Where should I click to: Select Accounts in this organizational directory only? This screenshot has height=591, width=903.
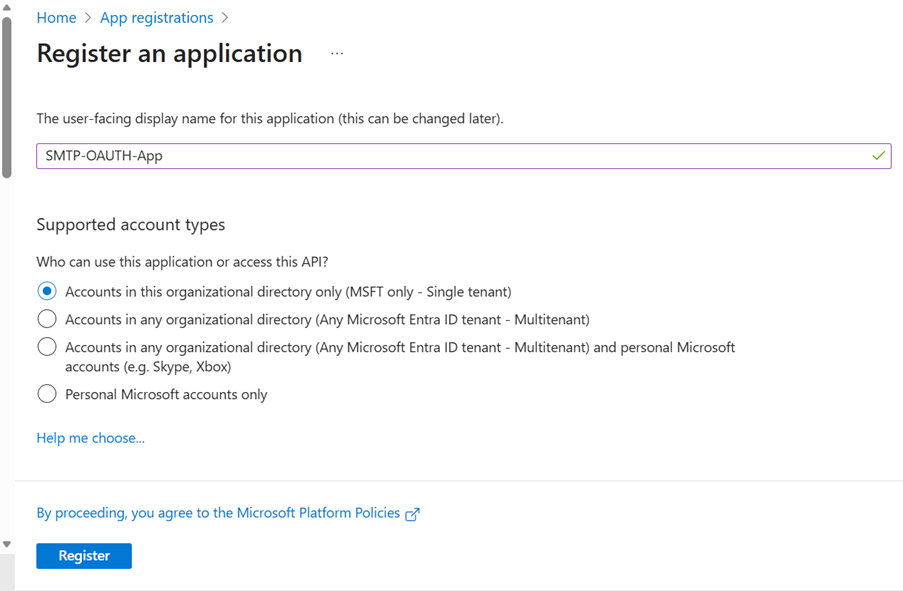coord(47,291)
